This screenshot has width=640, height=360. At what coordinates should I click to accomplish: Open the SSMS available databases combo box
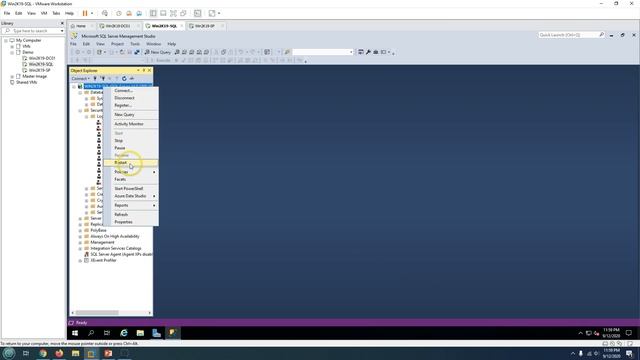pyautogui.click(x=323, y=52)
